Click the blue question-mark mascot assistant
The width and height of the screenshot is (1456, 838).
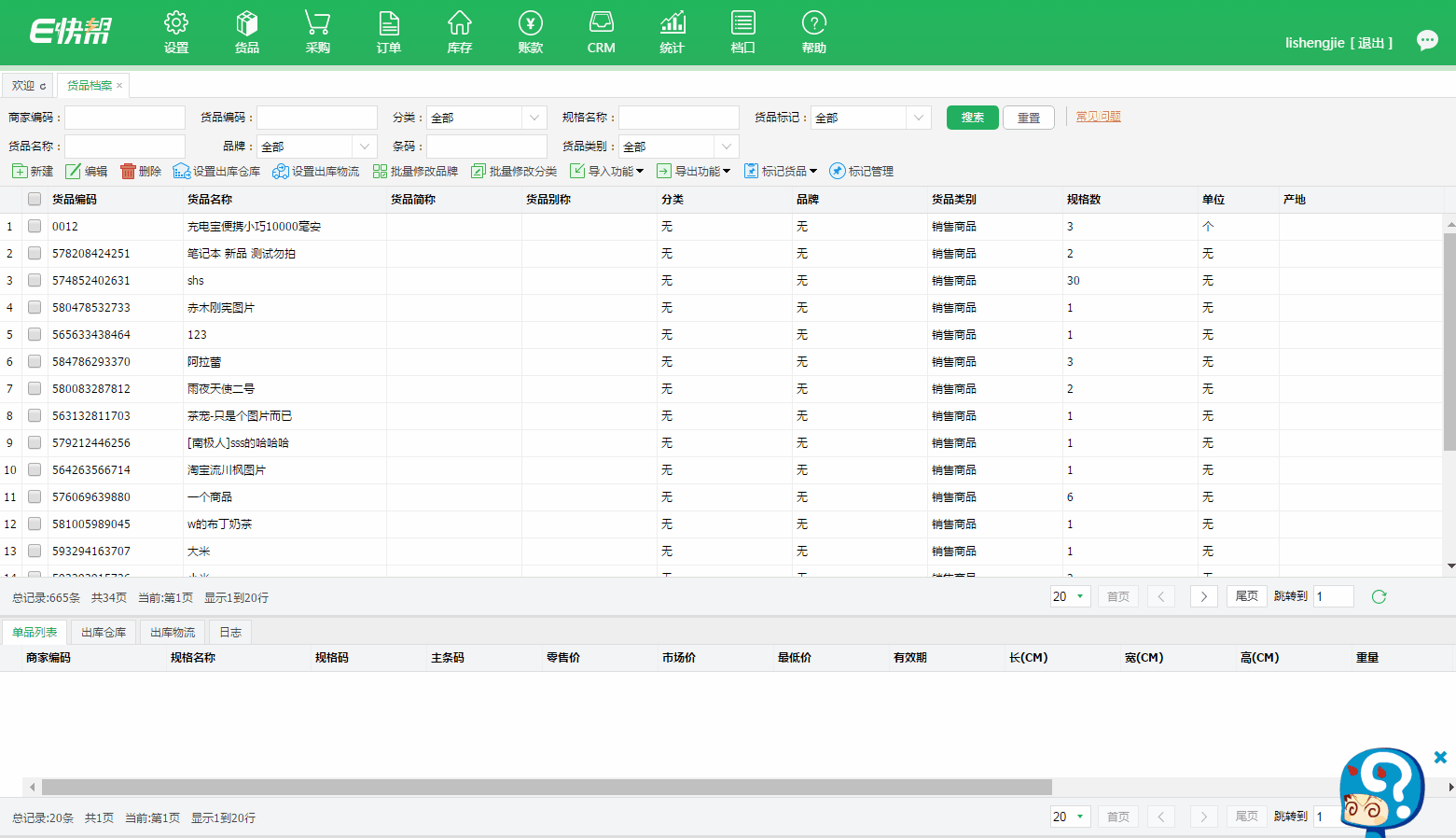[1381, 791]
